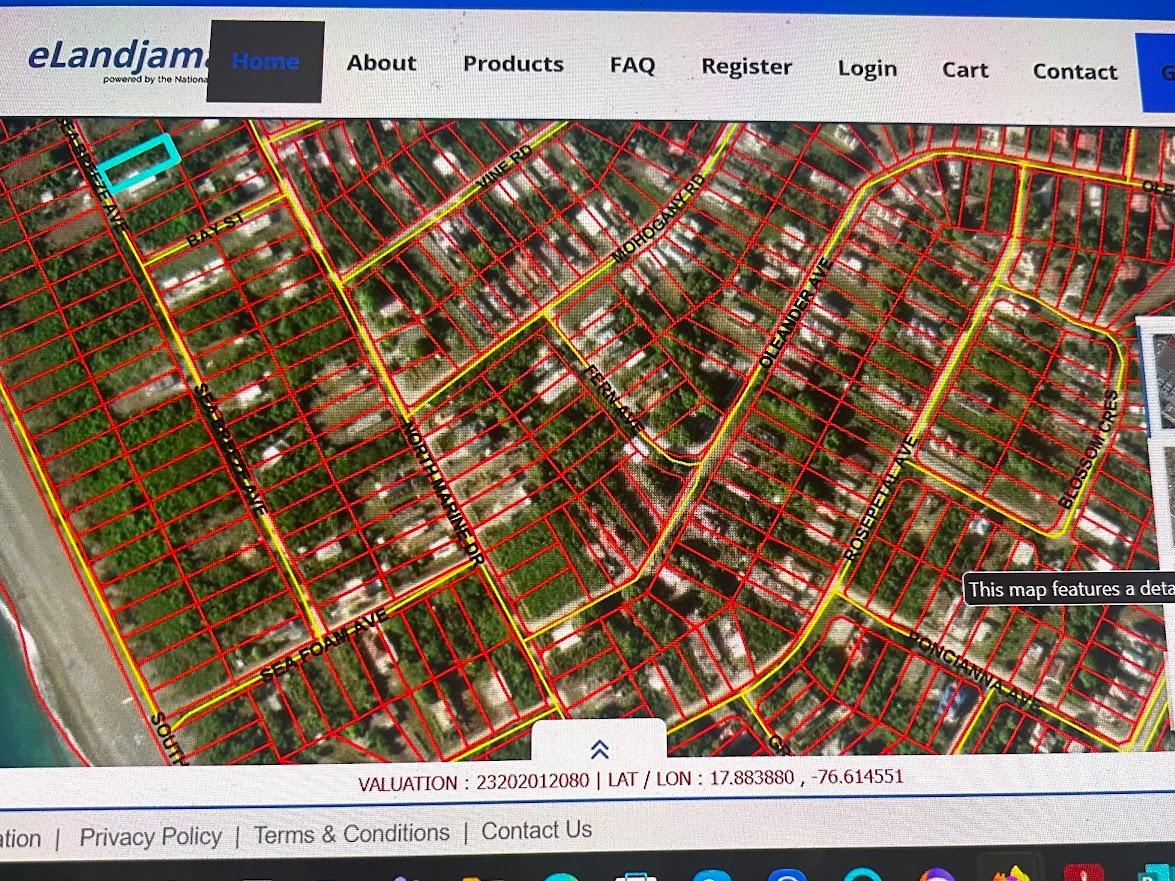Screen dimensions: 1175x881
Task: Click the LAT / LON coordinates 17.883880, -76.614551
Action: (x=806, y=777)
